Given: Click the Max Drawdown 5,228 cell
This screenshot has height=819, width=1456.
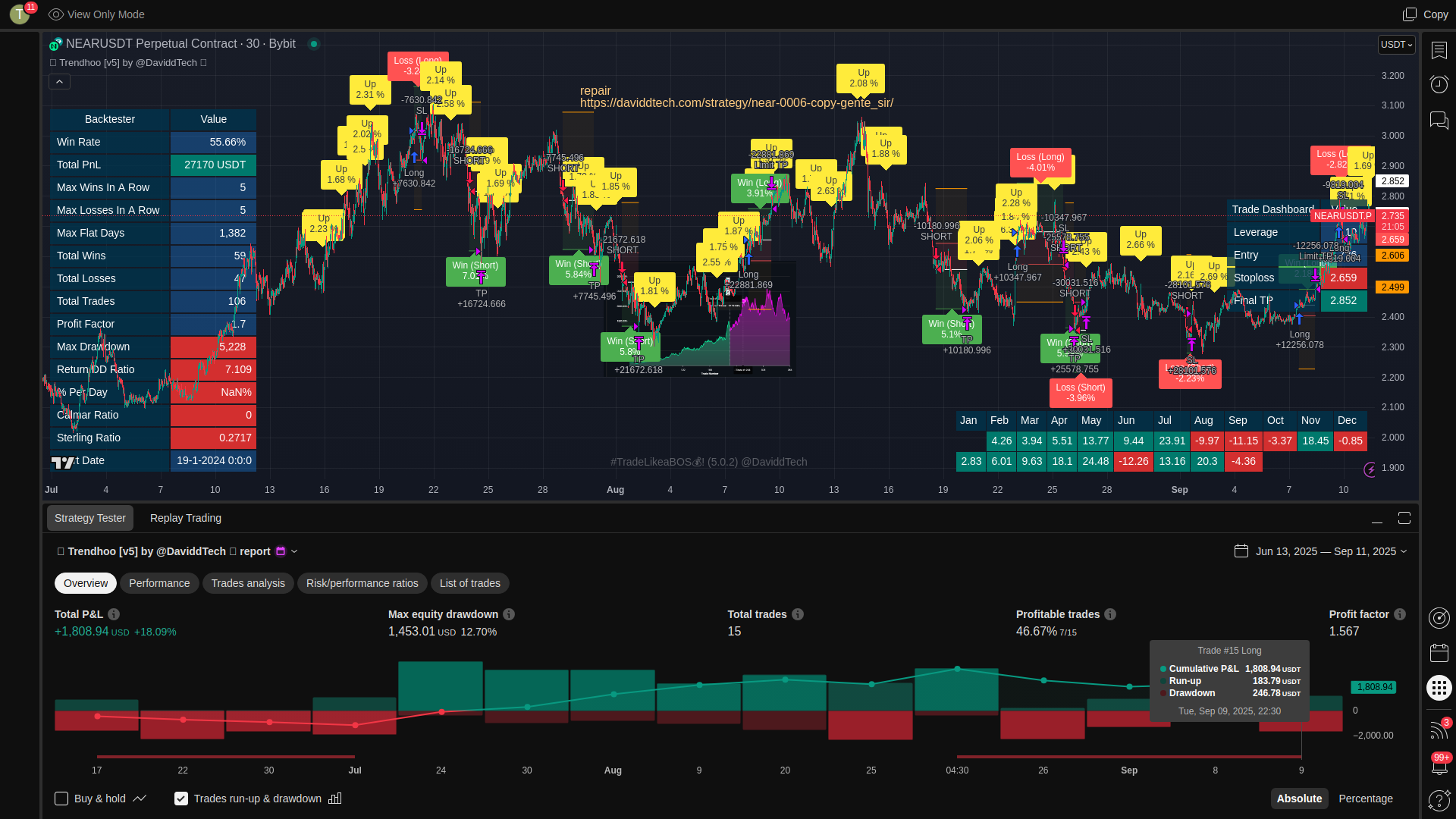Looking at the screenshot, I should coord(214,347).
